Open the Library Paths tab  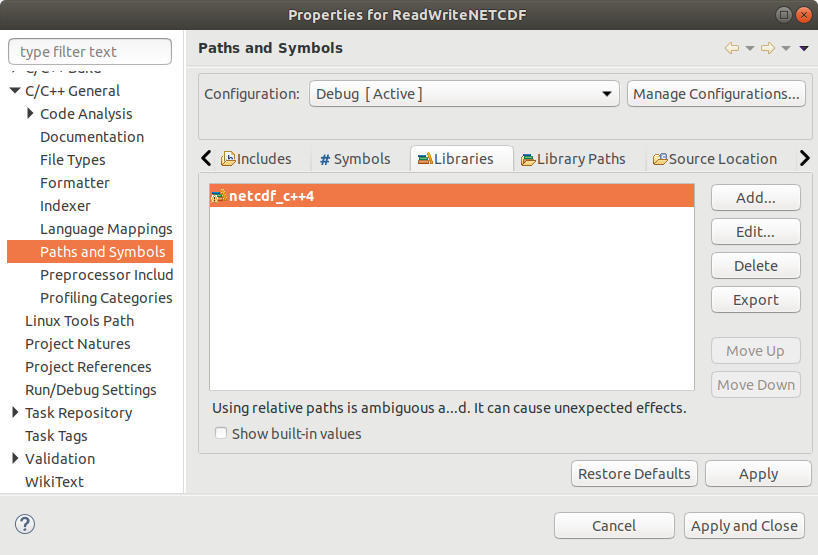click(x=573, y=159)
